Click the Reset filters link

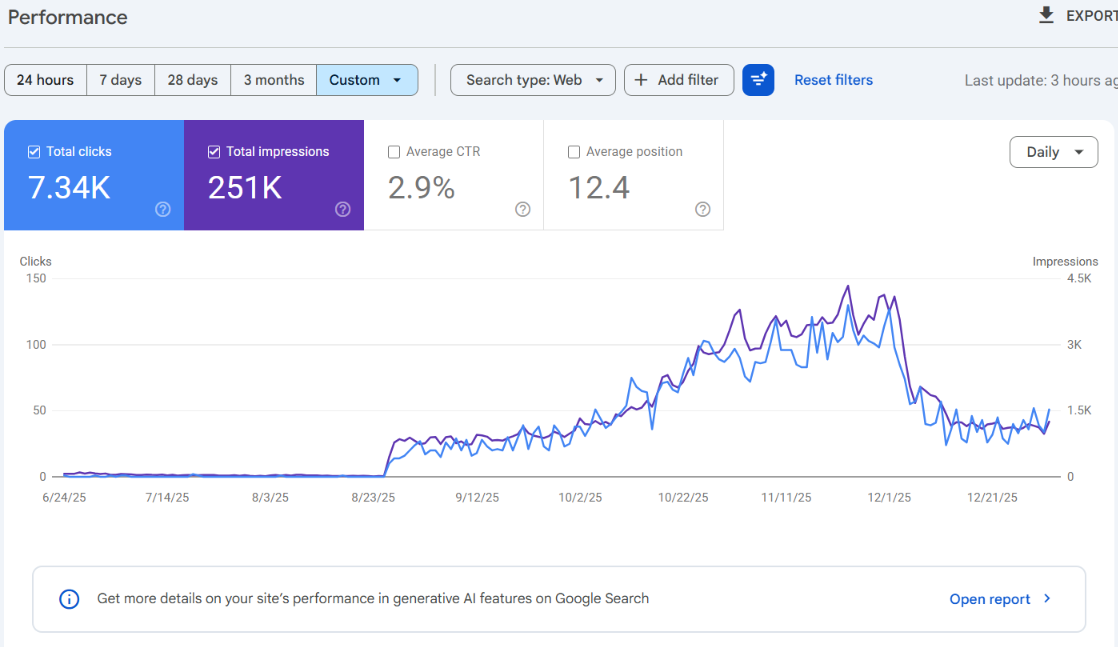(x=834, y=80)
